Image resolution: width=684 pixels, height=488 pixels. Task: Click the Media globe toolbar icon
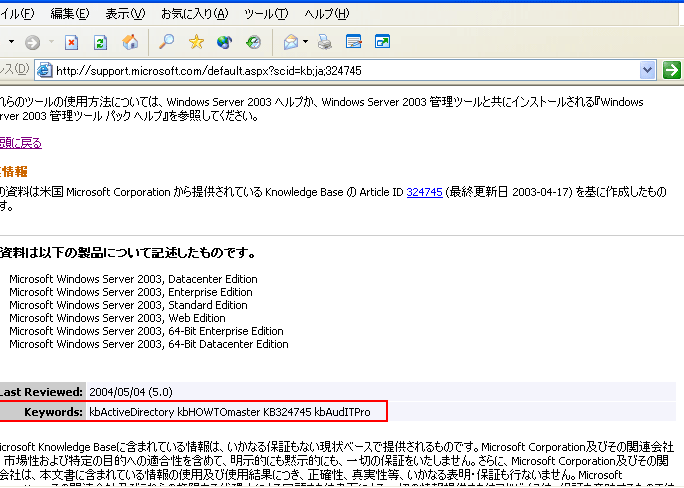coord(224,42)
